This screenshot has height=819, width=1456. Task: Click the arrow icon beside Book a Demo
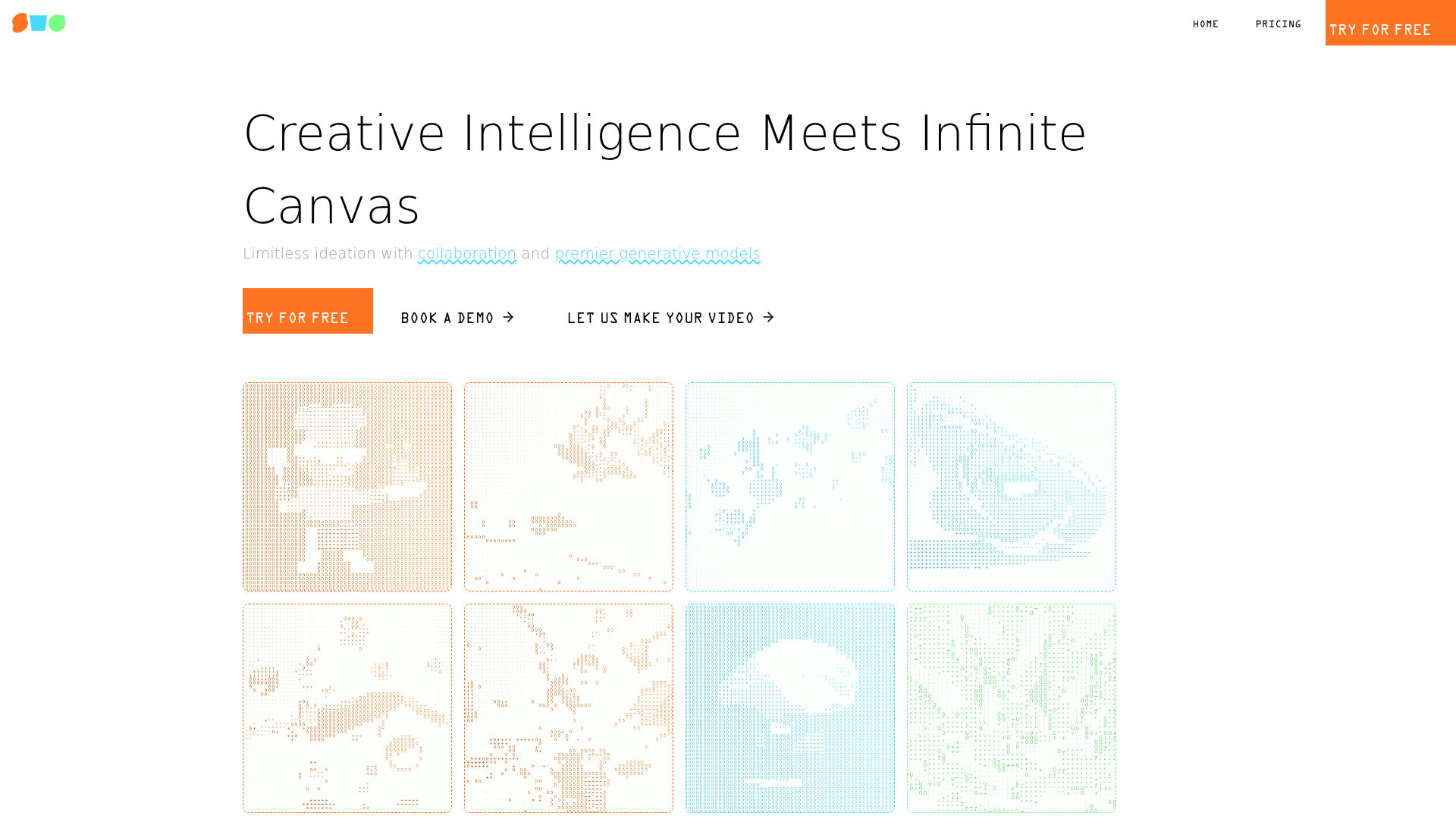click(x=508, y=317)
